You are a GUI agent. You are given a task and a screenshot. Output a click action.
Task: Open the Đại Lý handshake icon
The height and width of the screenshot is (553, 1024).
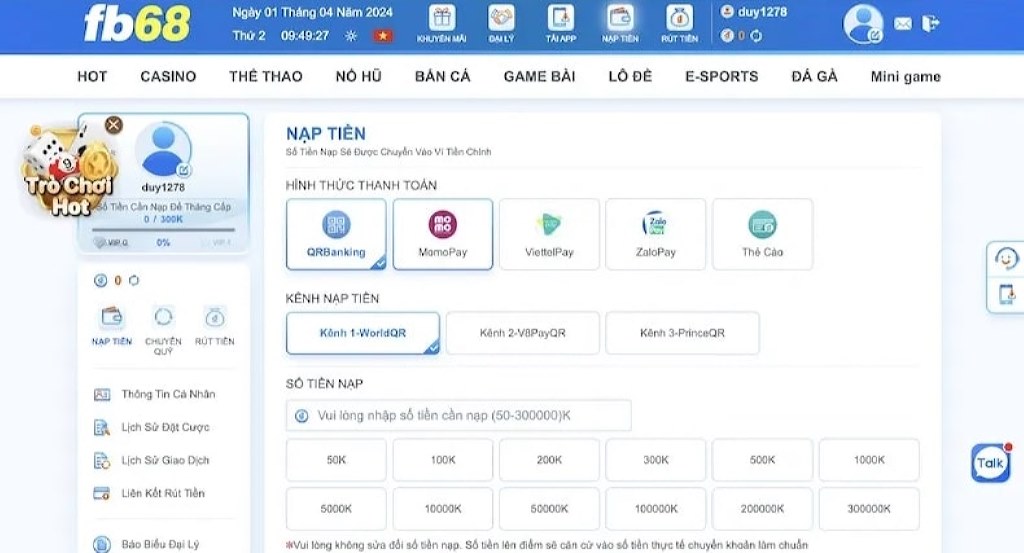[501, 18]
